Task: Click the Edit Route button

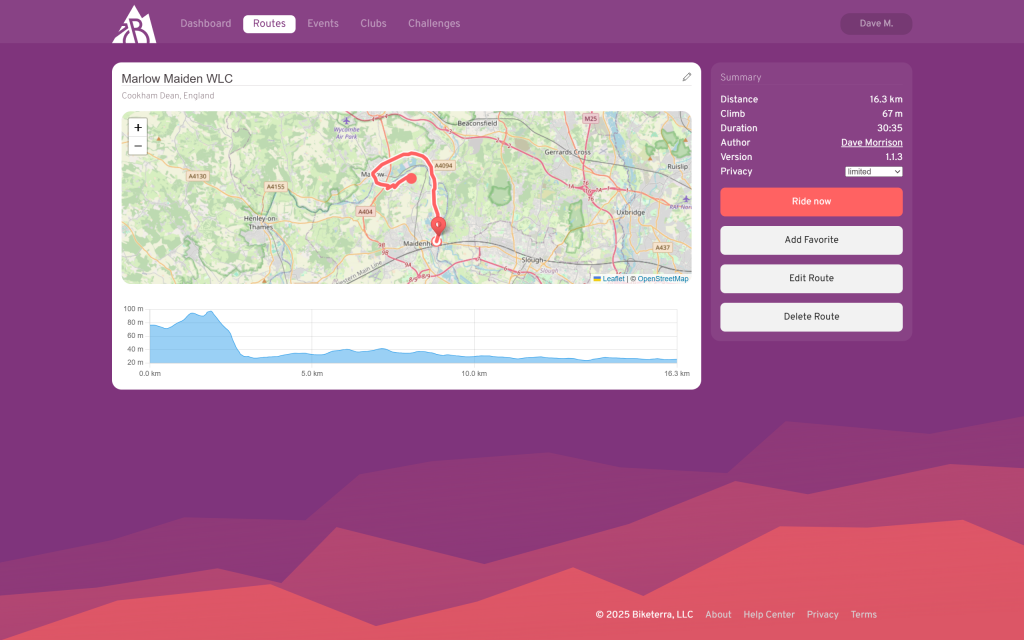Action: point(811,278)
